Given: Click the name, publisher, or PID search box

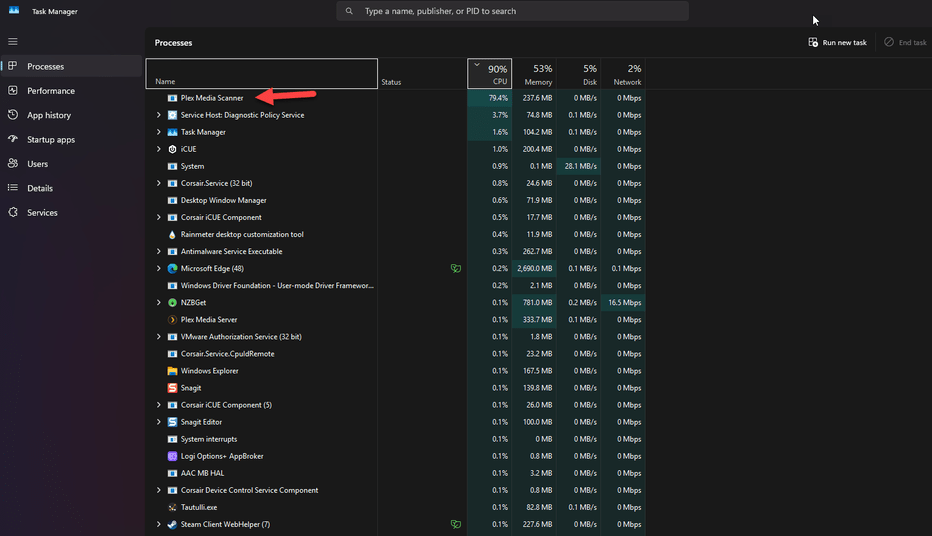Looking at the screenshot, I should (512, 11).
